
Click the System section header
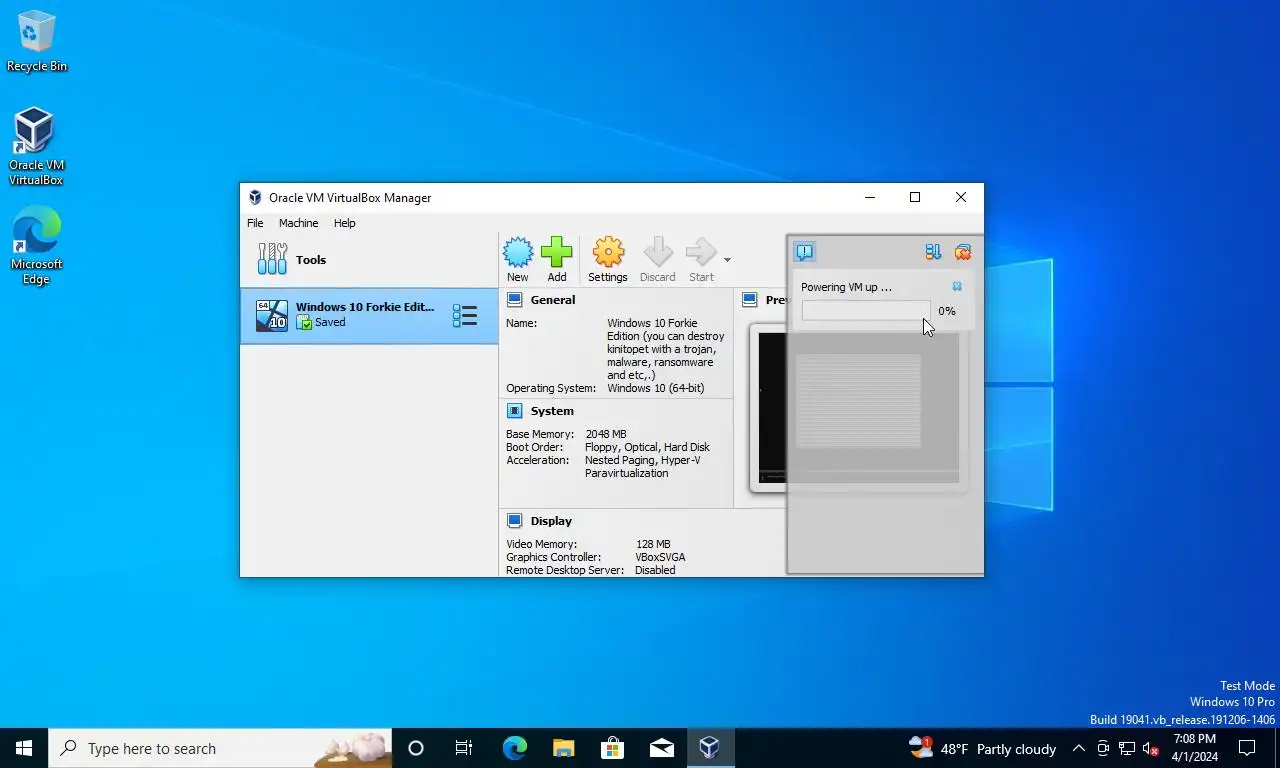[x=552, y=411]
